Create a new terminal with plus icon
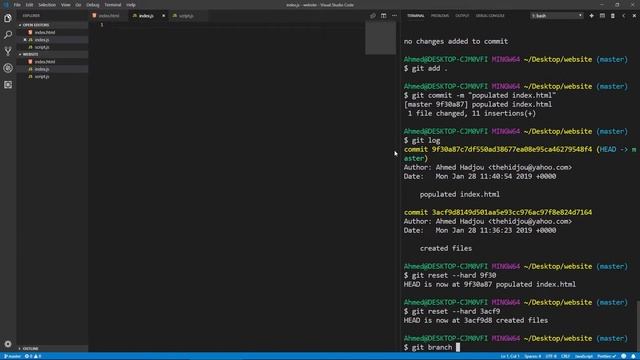The height and width of the screenshot is (360, 640). click(x=591, y=16)
